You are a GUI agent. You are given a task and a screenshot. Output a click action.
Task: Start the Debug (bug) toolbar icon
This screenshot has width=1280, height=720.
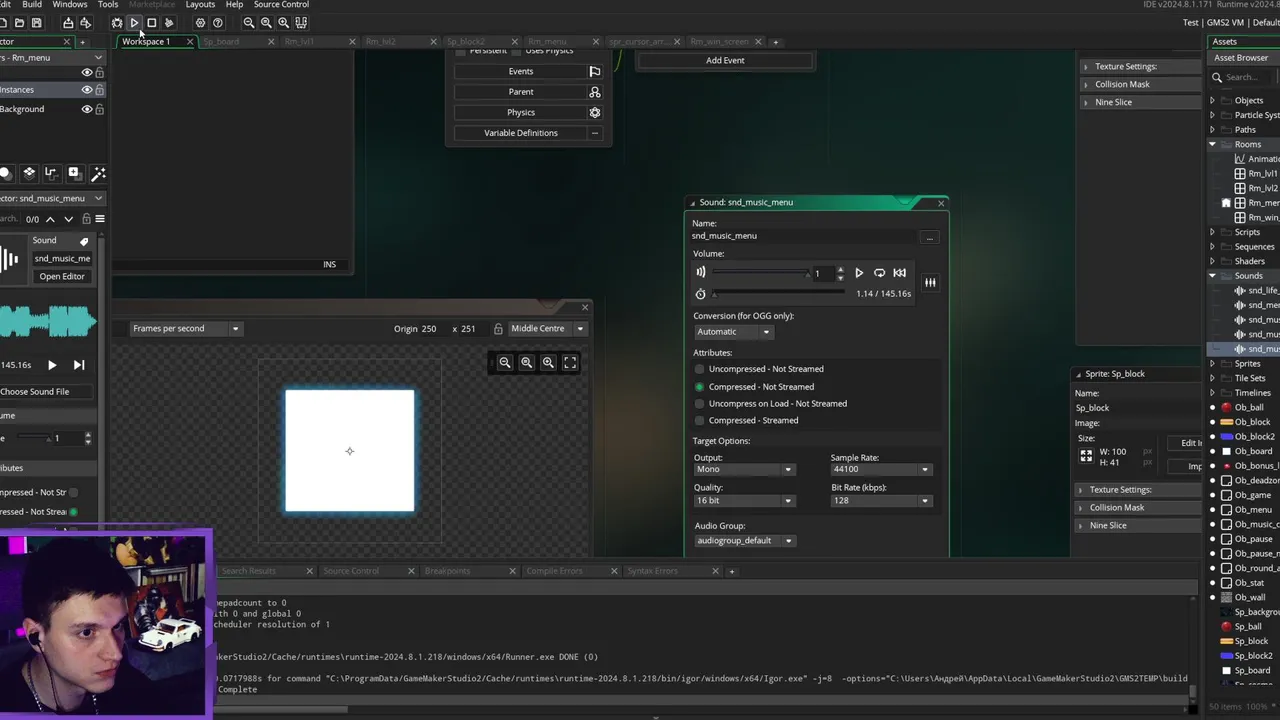[x=117, y=22]
